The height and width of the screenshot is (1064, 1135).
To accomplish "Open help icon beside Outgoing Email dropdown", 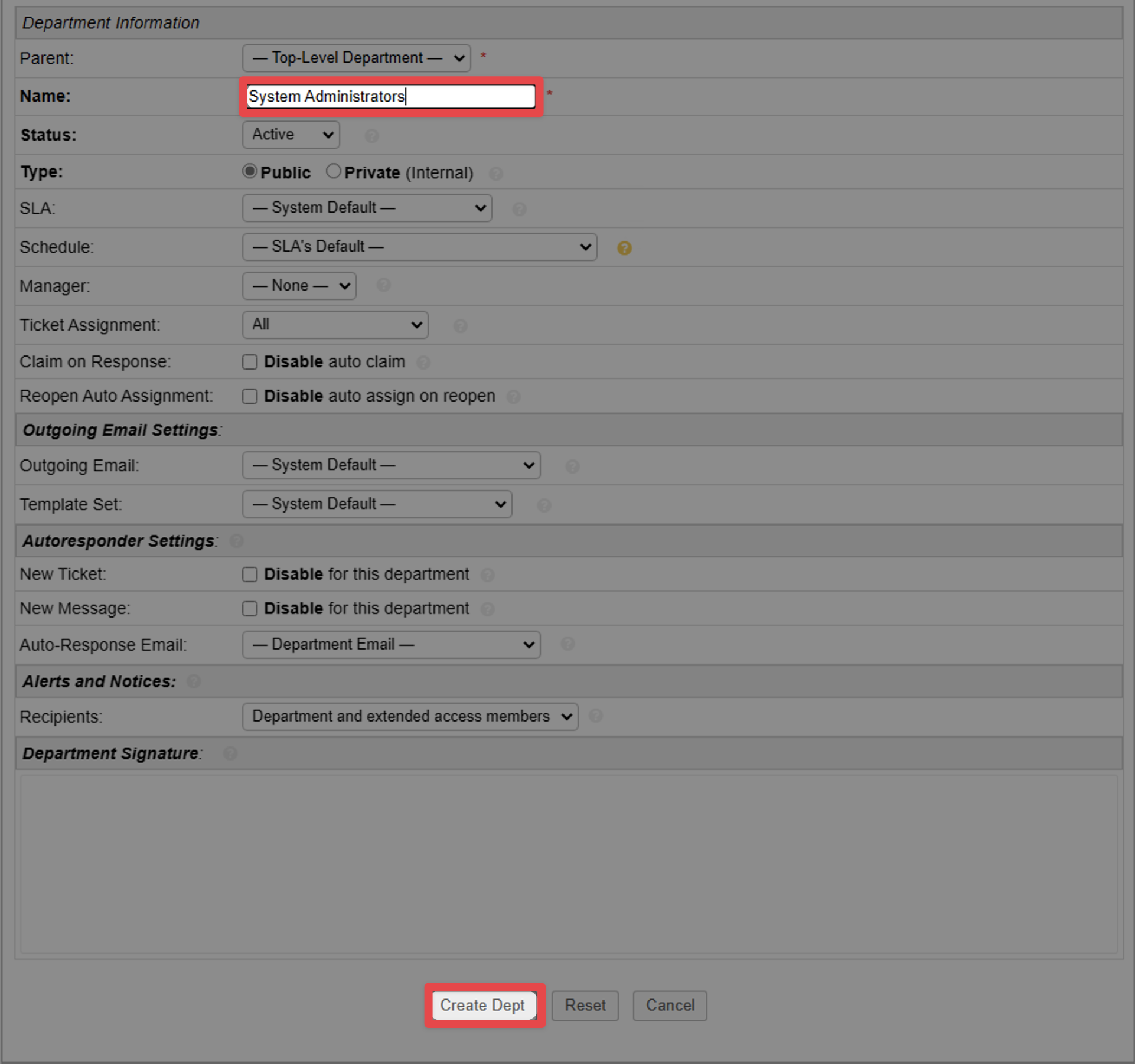I will tap(572, 466).
